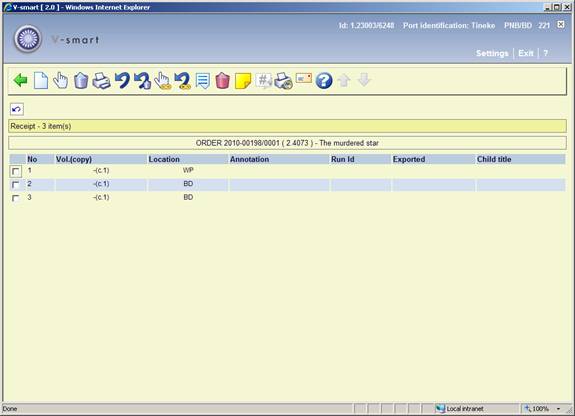This screenshot has width=575, height=416.
Task: Click the blue question mark help icon
Action: tap(324, 81)
